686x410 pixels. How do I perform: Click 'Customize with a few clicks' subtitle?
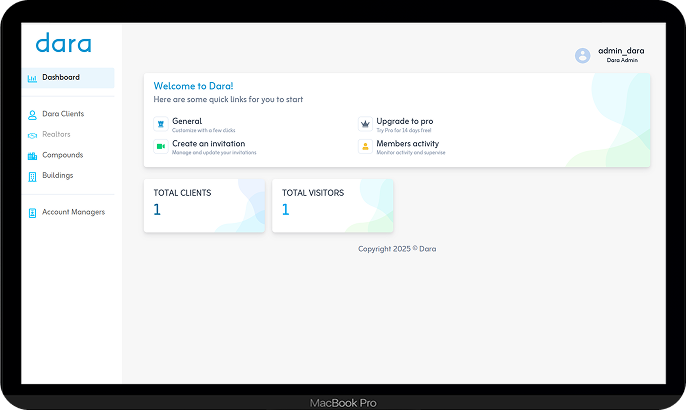point(203,130)
